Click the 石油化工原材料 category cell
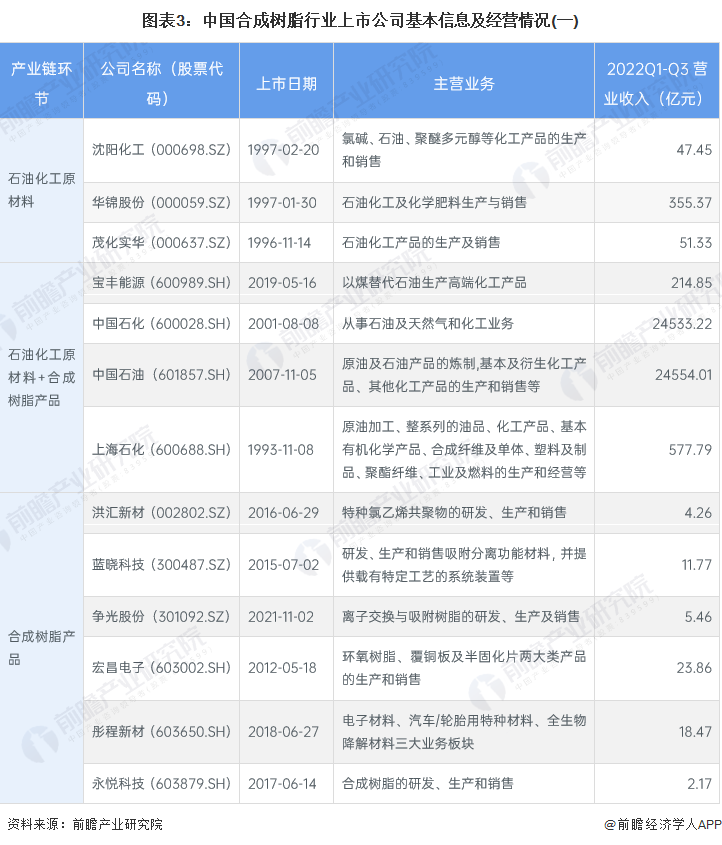This screenshot has width=722, height=845. click(41, 190)
